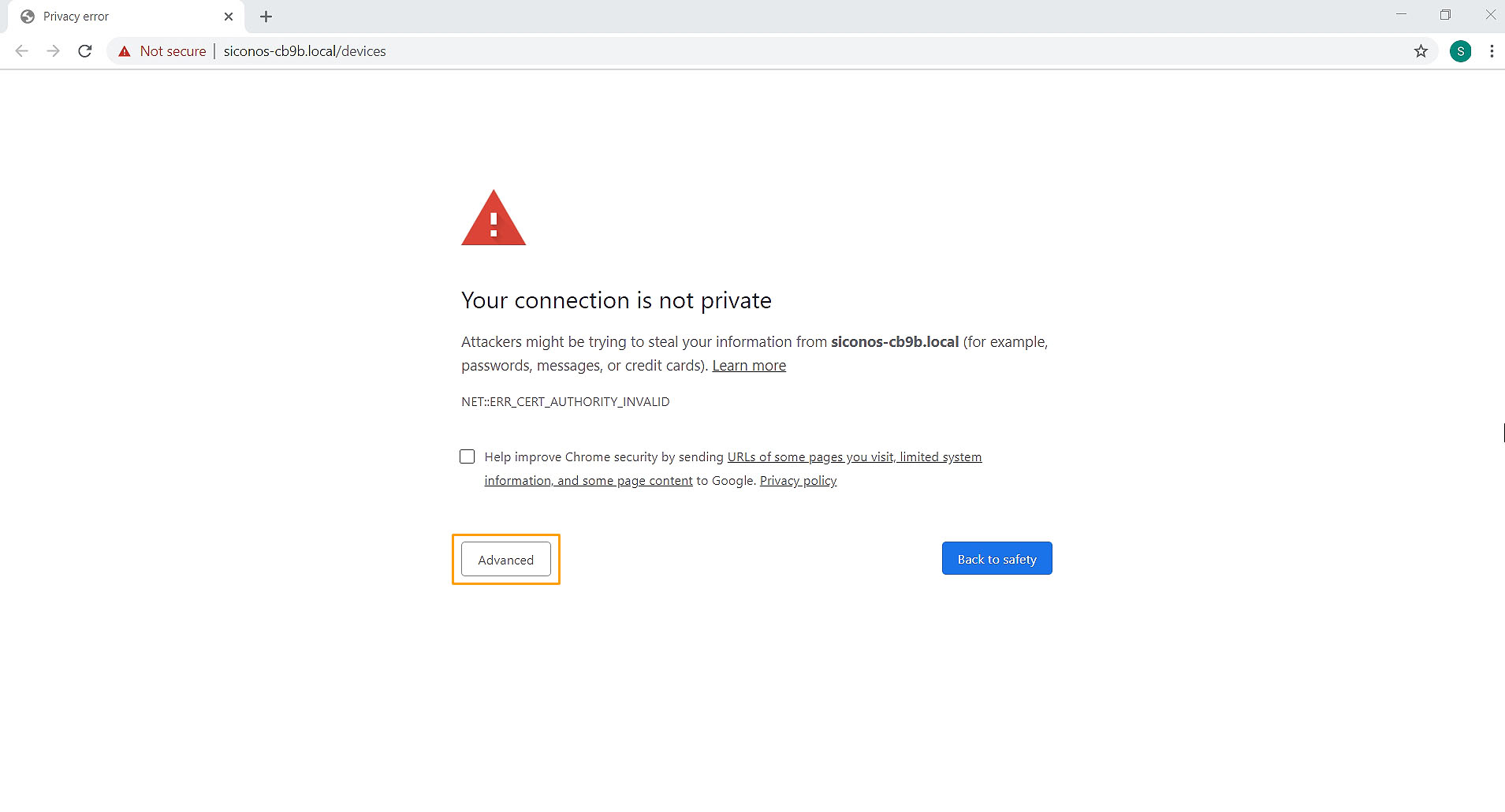Open a new tab with plus
Screen dimensions: 1505x812
[x=266, y=17]
